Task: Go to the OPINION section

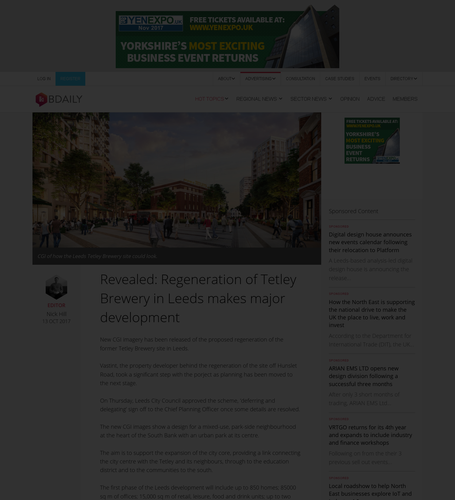Action: 350,99
